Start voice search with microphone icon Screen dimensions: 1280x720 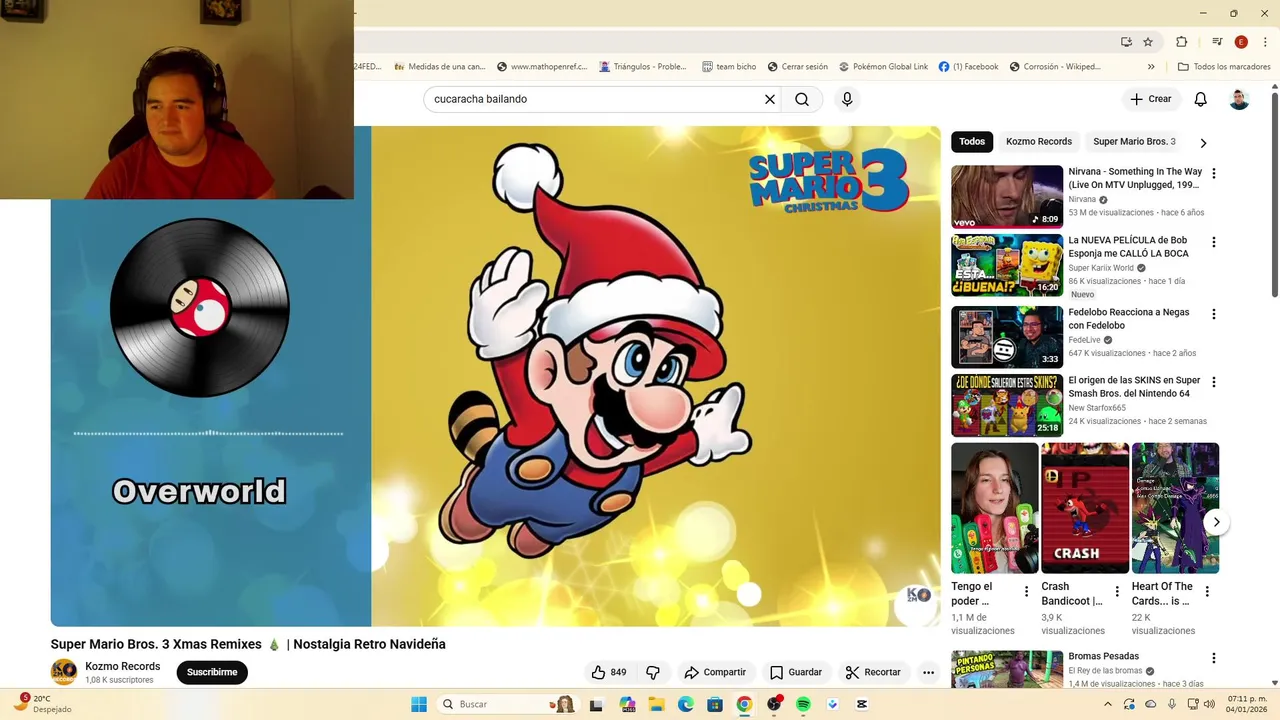tap(847, 99)
